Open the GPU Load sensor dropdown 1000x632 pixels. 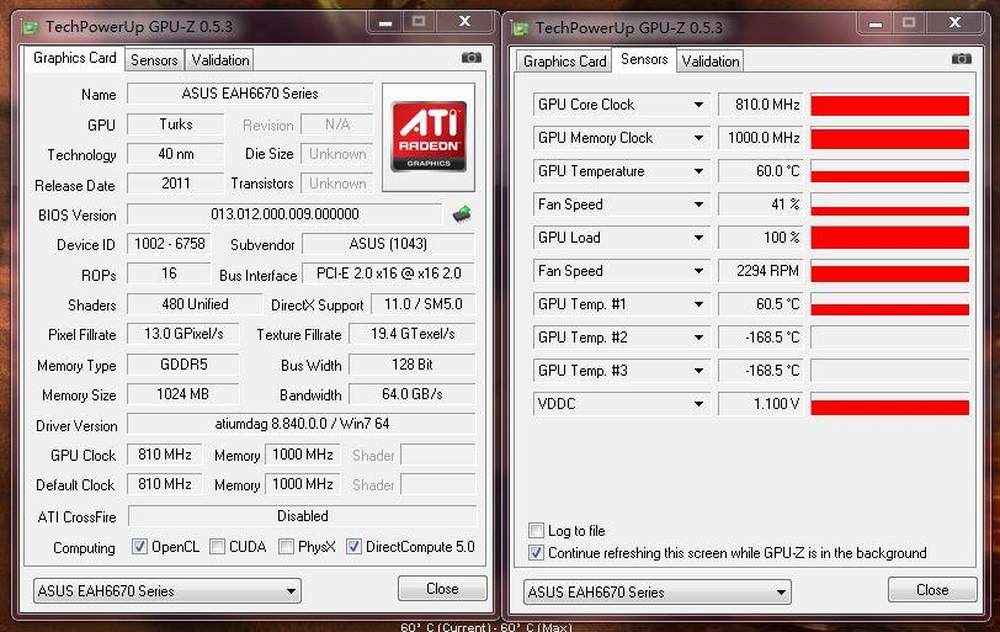tap(699, 237)
